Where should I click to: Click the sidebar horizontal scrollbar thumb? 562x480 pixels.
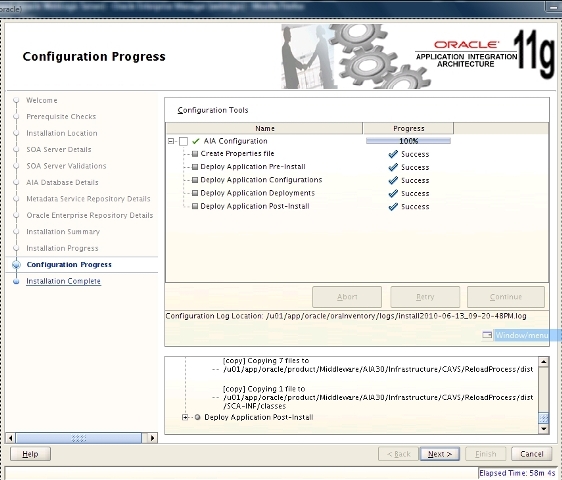pyautogui.click(x=79, y=438)
